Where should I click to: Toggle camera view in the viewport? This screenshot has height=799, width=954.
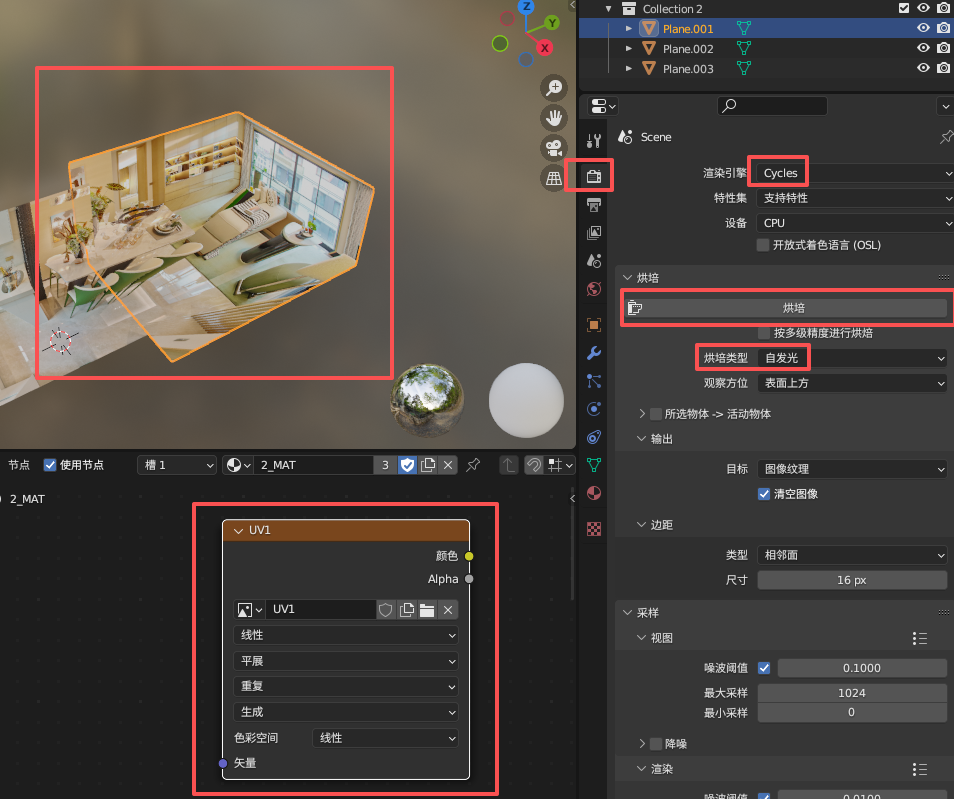pos(553,148)
